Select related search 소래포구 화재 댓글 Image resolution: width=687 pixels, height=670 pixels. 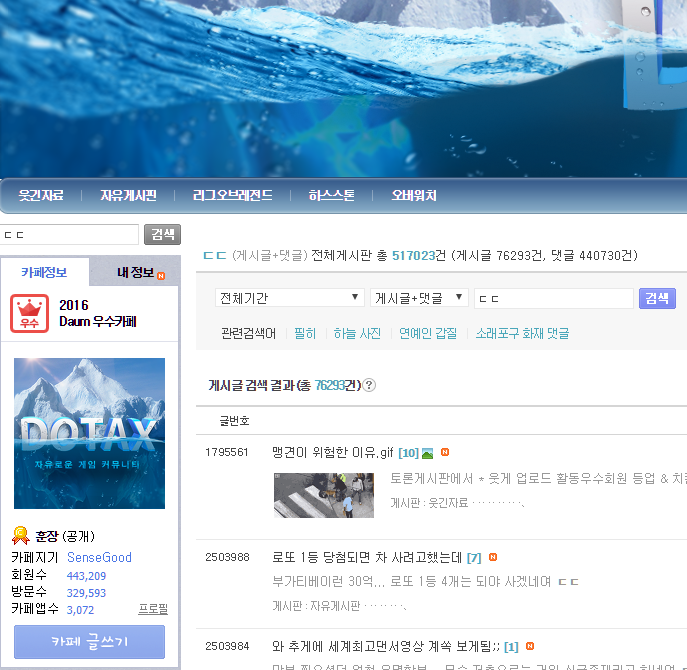[522, 333]
